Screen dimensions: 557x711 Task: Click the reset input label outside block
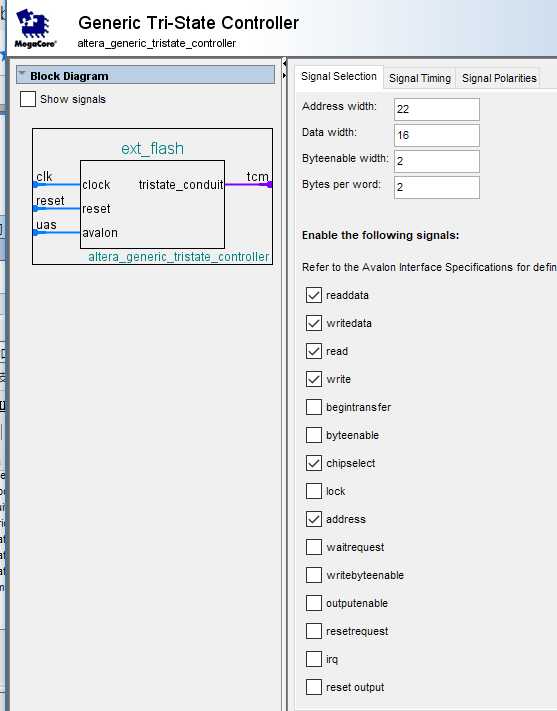pos(50,200)
